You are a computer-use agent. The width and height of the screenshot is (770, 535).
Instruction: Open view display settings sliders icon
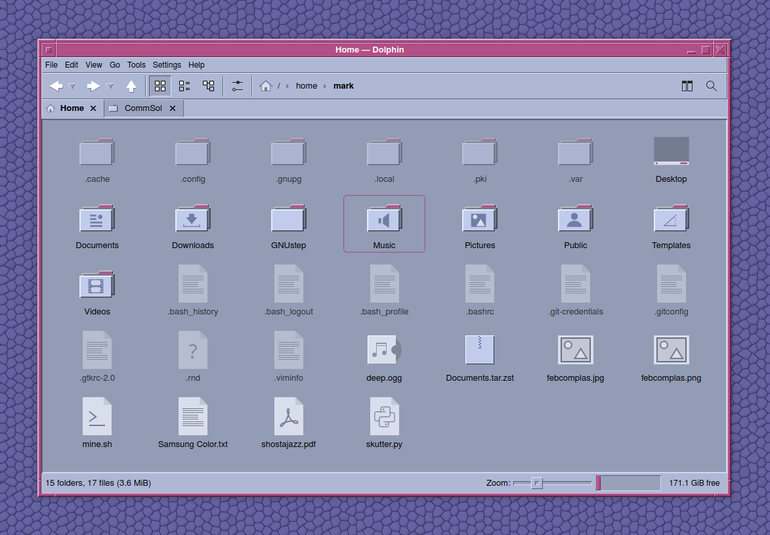[237, 86]
